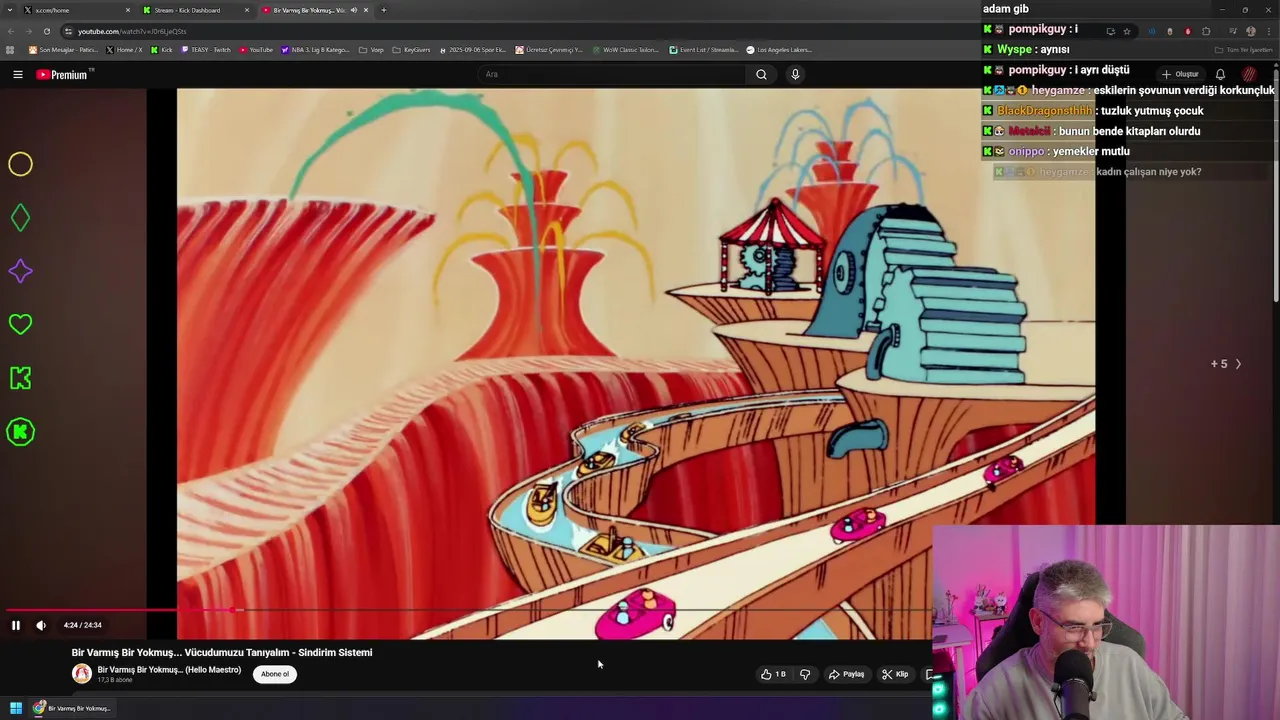Click the Paylaş share button
Image resolution: width=1280 pixels, height=720 pixels.
(x=846, y=674)
